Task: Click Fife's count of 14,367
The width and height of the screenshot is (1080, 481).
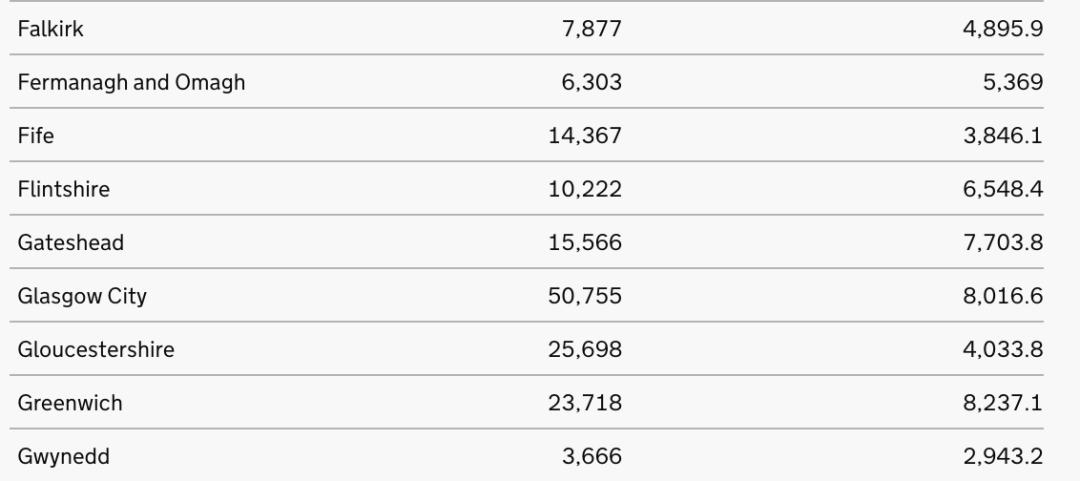Action: tap(585, 136)
